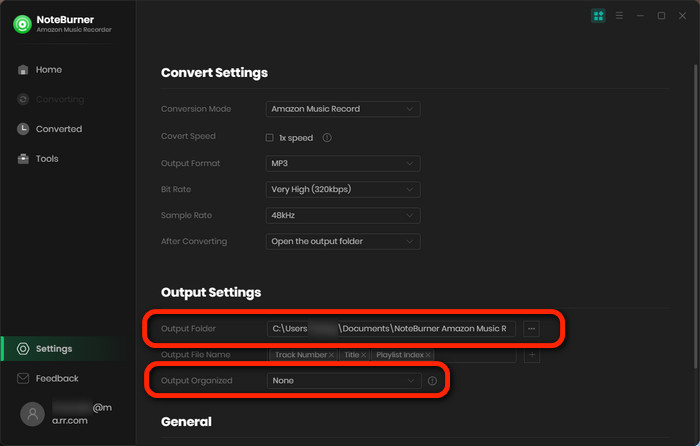Add a file name tag with plus button

click(x=532, y=355)
